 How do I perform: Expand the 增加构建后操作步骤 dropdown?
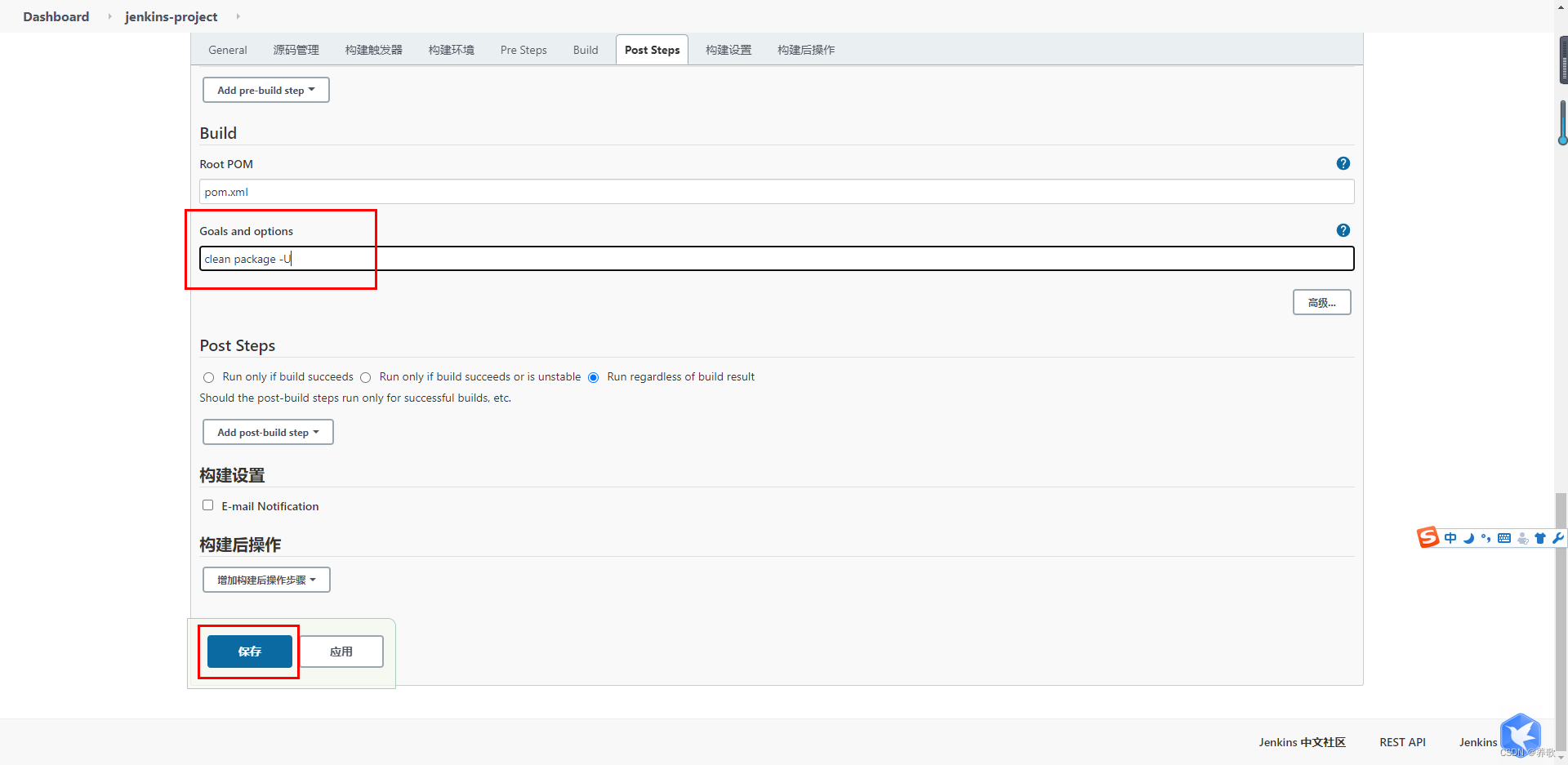(x=266, y=580)
